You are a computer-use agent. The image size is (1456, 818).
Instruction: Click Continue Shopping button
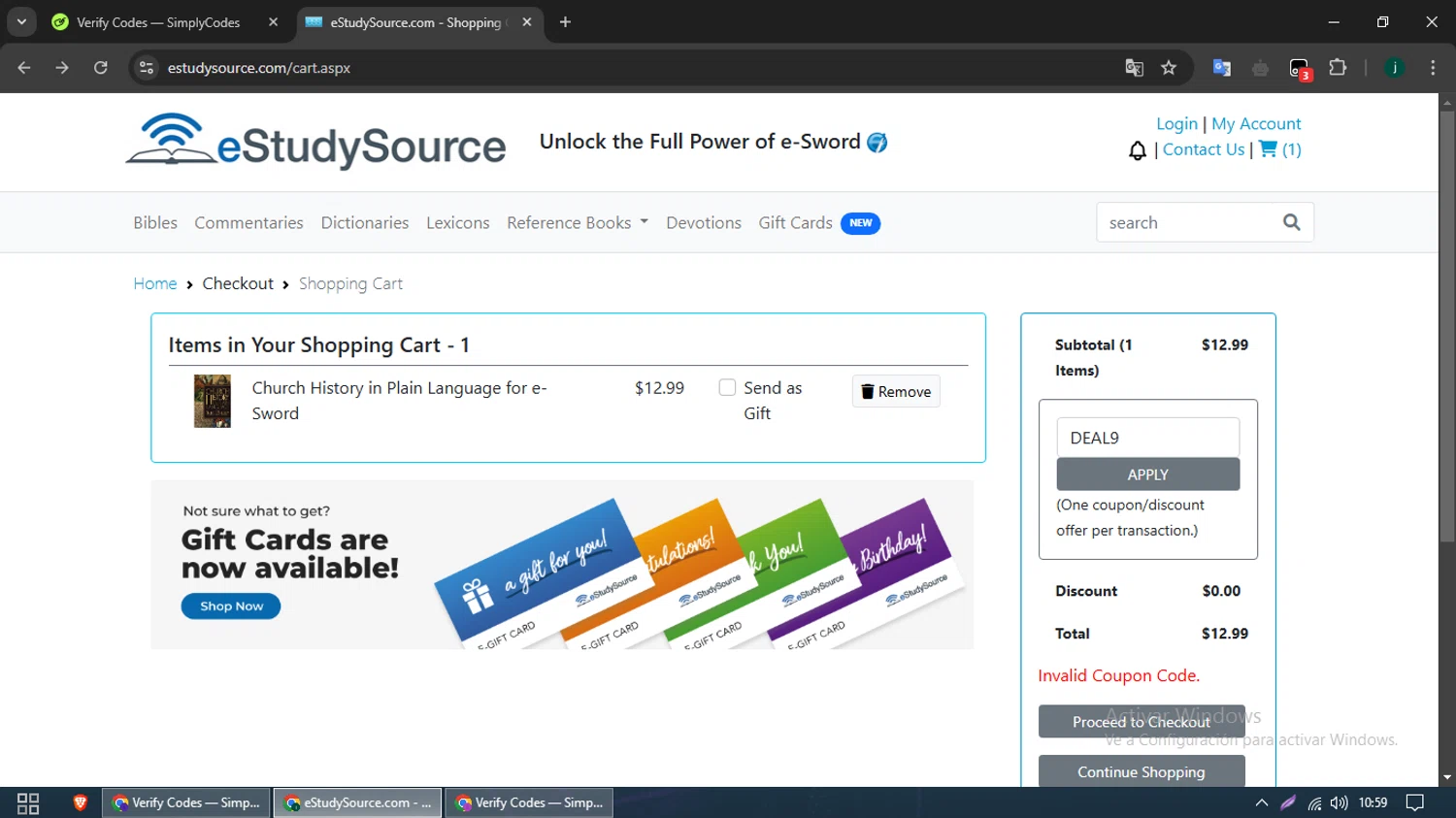point(1142,772)
